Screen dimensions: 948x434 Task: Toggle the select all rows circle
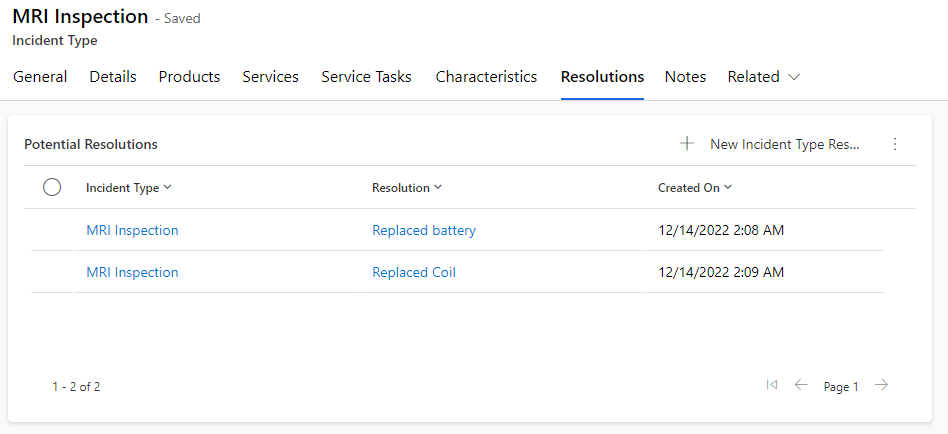[52, 187]
